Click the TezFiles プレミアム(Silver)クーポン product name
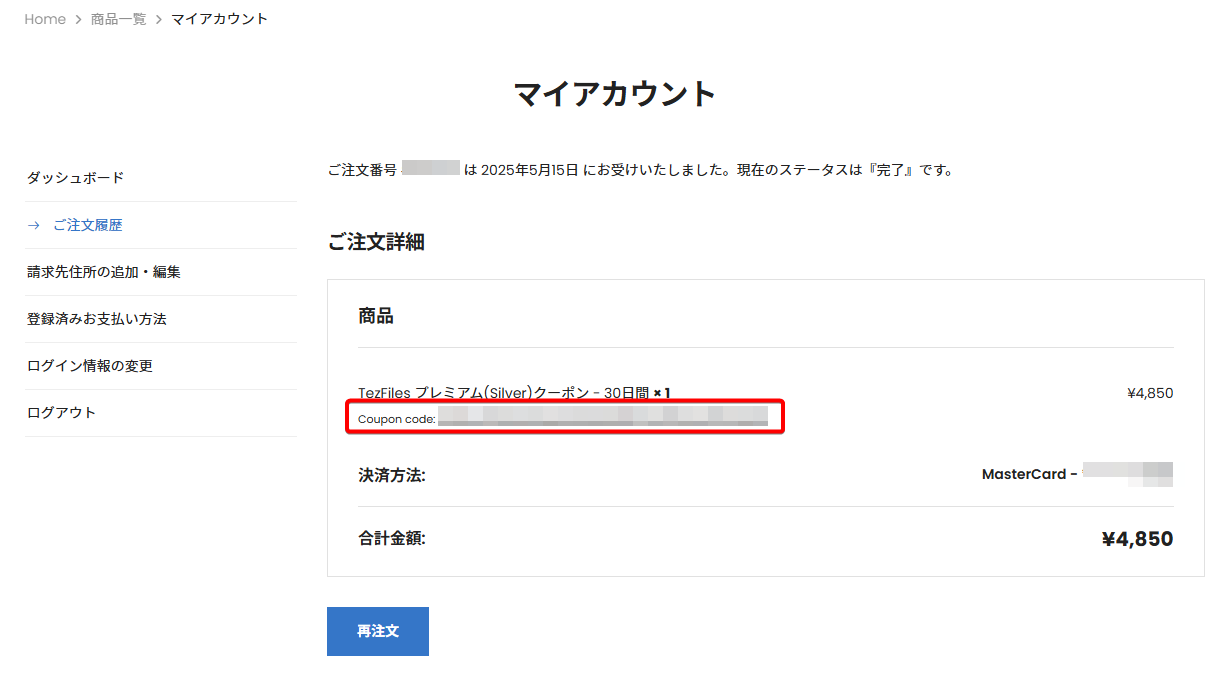The image size is (1232, 681). [505, 393]
